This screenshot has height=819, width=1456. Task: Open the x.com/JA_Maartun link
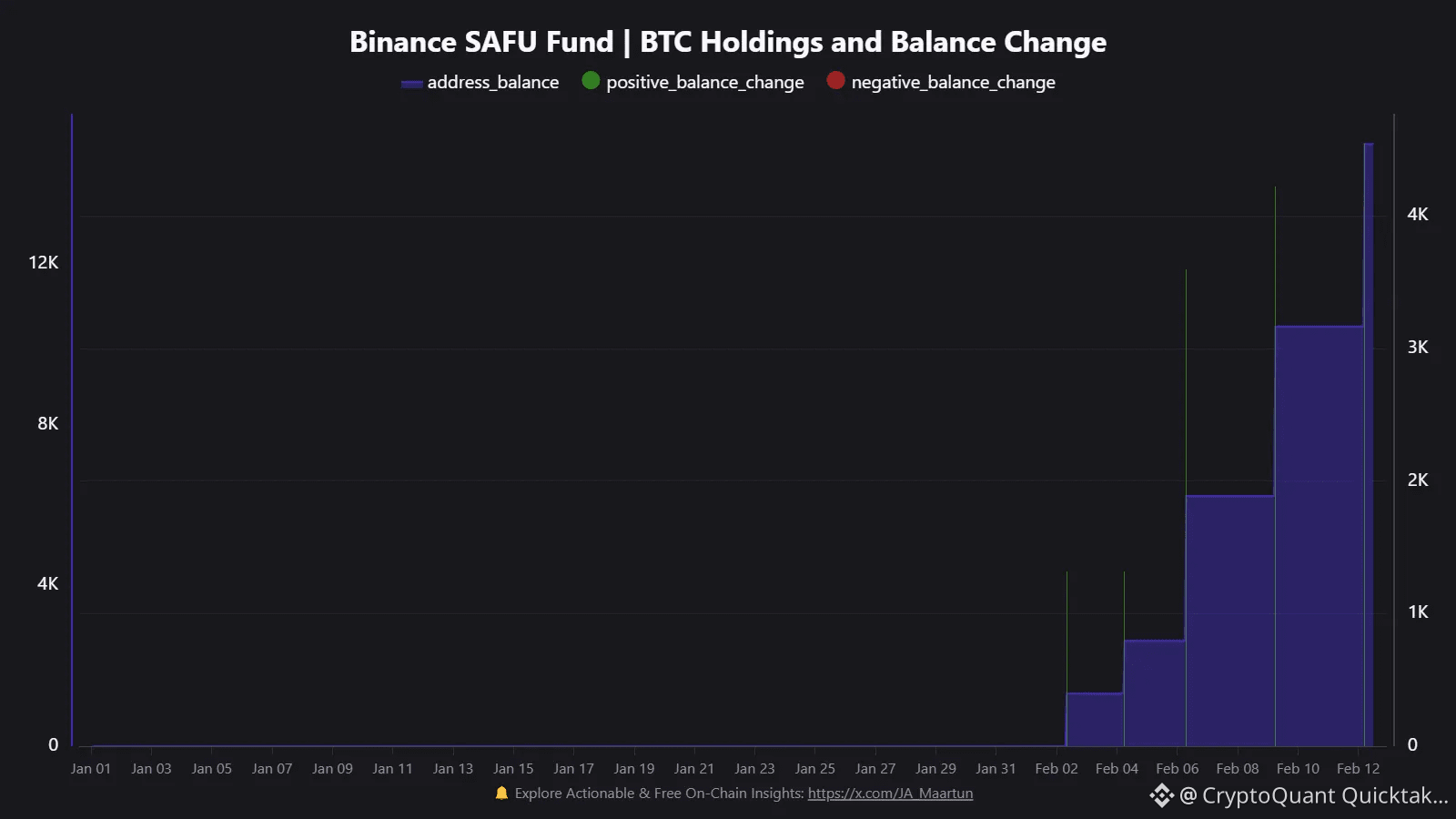(x=890, y=794)
